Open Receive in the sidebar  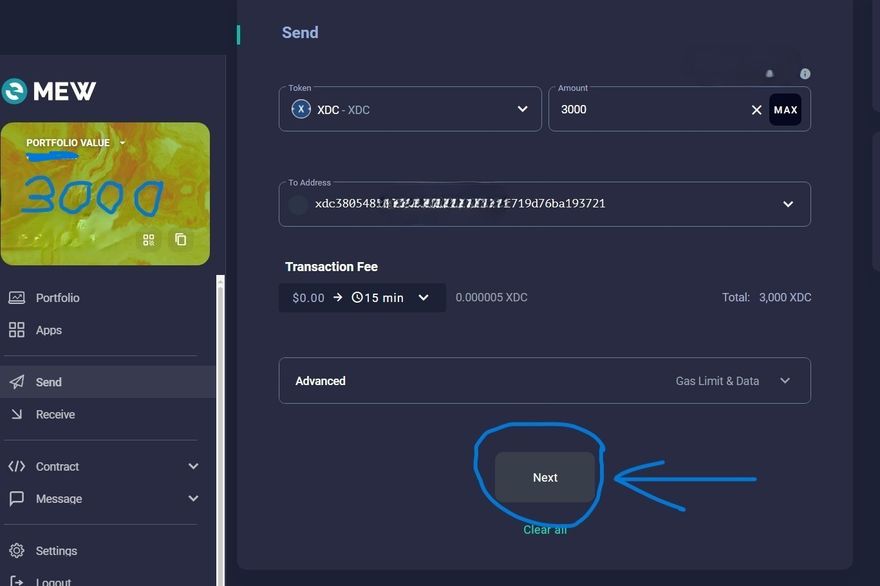coord(55,415)
